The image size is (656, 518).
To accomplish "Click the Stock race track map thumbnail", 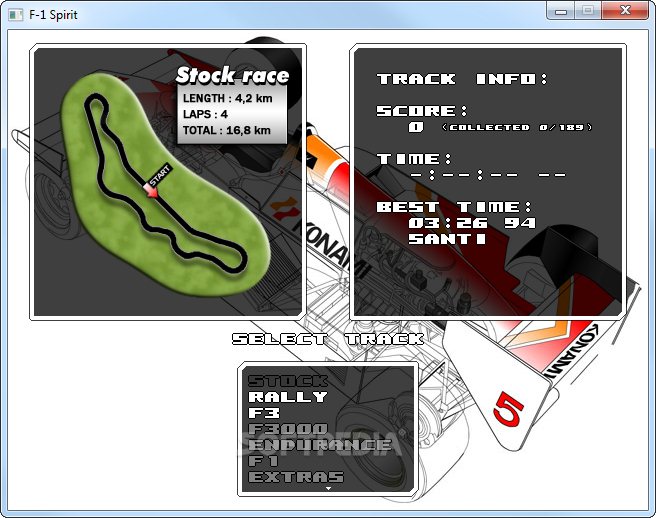I will point(165,184).
